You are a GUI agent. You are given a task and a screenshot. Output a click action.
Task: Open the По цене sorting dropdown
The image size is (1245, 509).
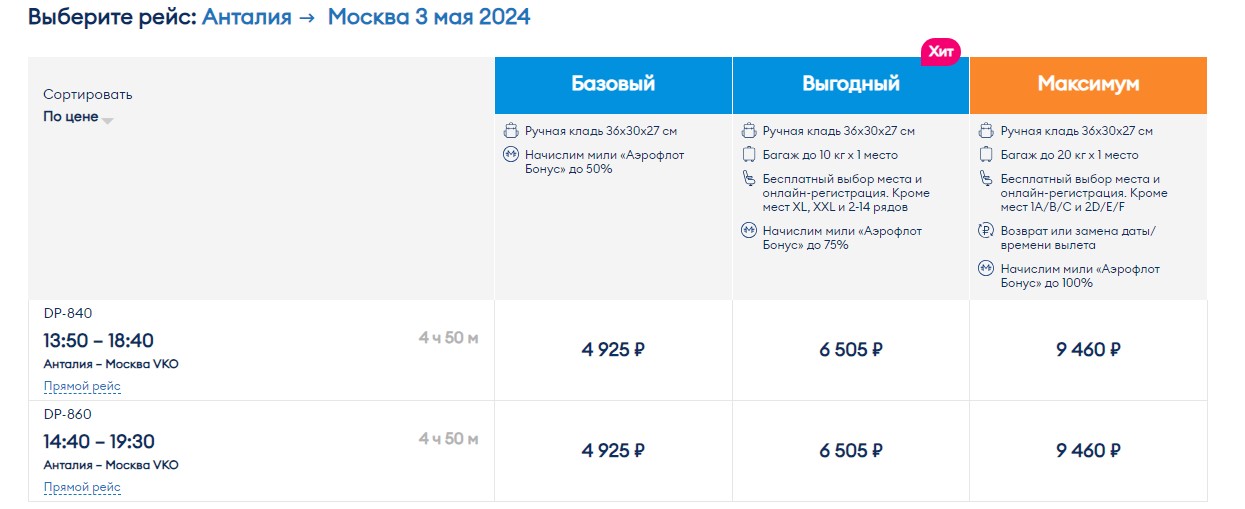coord(71,117)
